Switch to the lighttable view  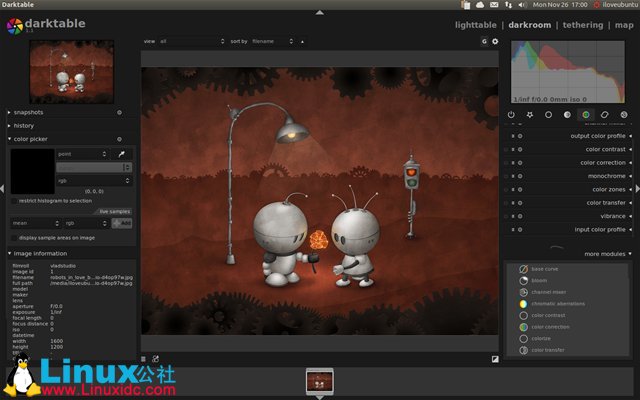pos(475,24)
